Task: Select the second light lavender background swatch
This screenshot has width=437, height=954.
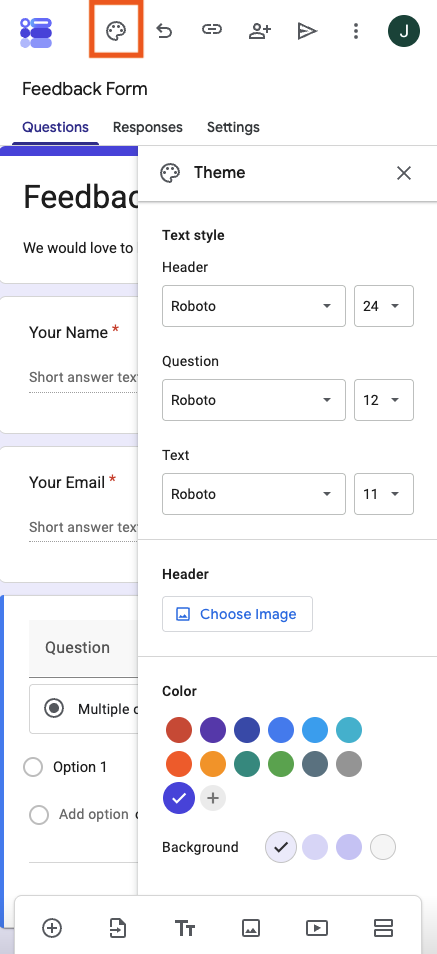Action: pyautogui.click(x=315, y=847)
